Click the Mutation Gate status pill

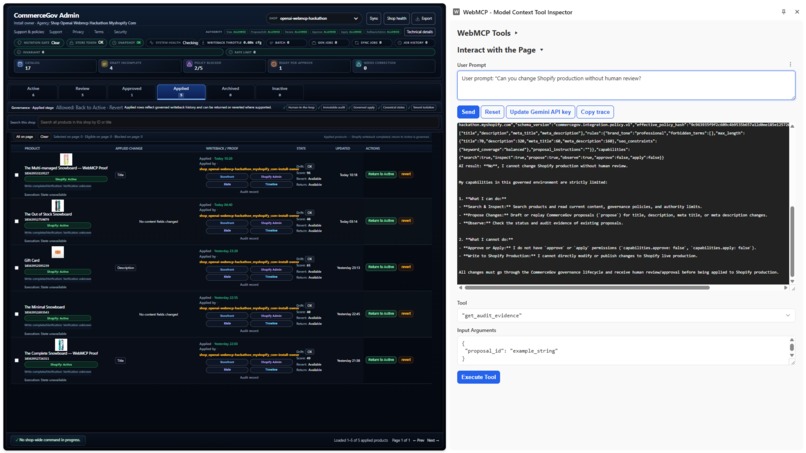(x=40, y=43)
